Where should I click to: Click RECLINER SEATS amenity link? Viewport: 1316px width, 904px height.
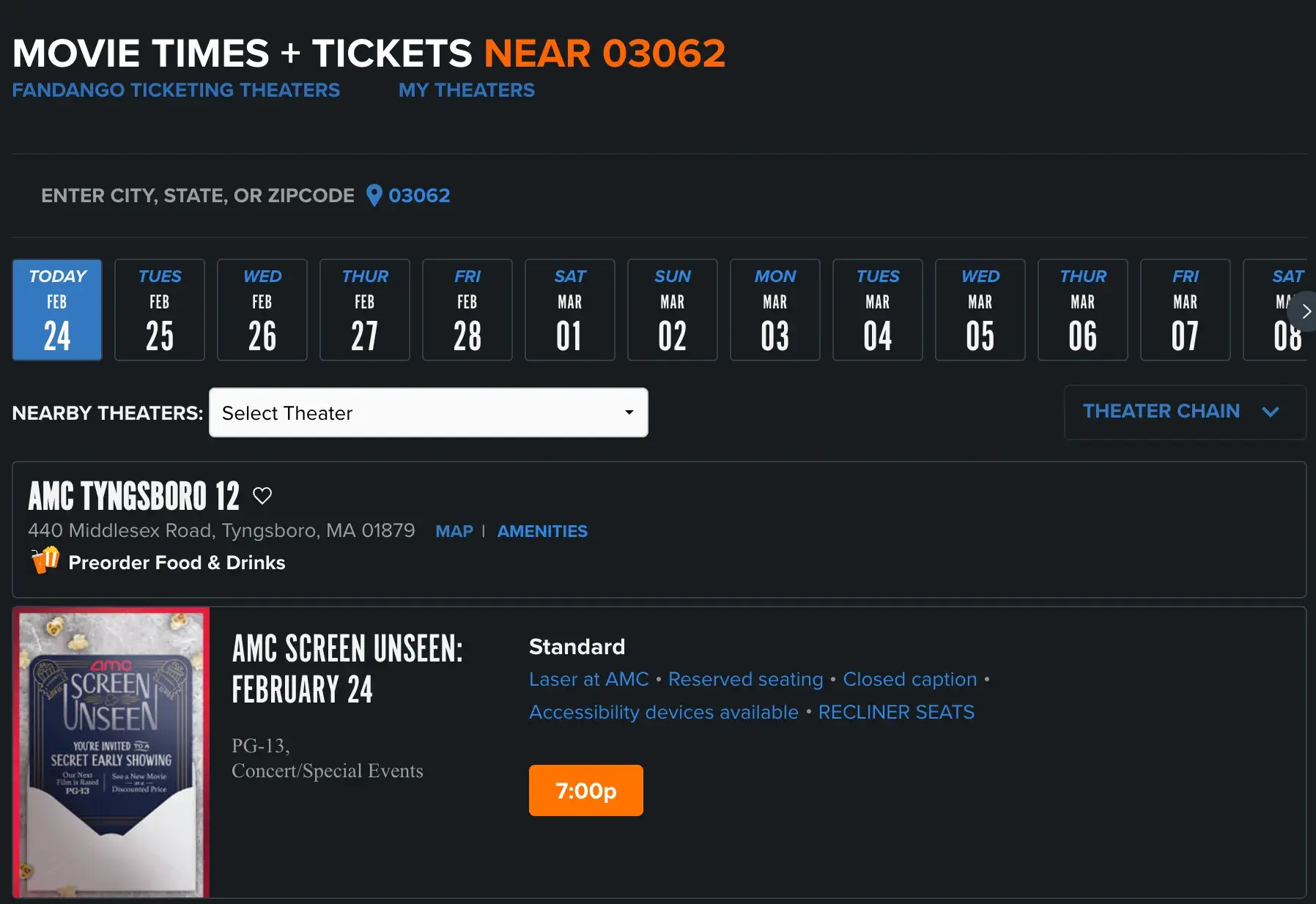pos(896,712)
